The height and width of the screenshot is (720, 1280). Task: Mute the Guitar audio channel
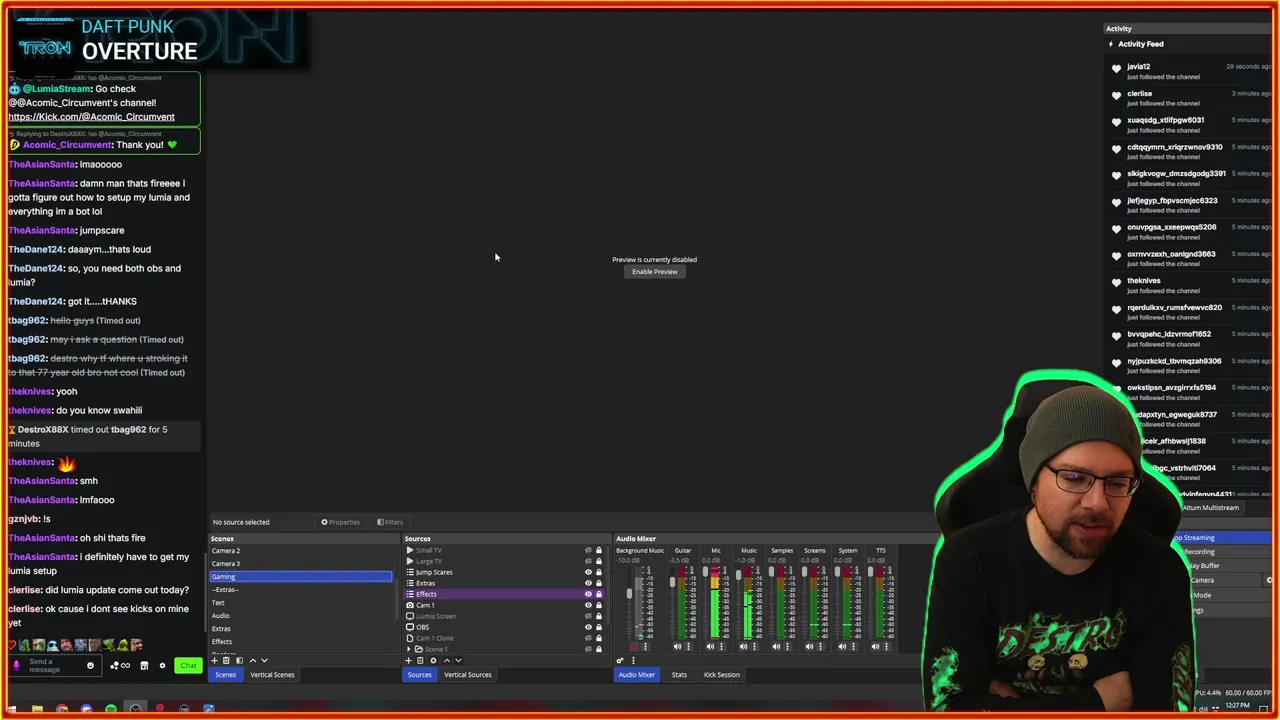point(677,646)
